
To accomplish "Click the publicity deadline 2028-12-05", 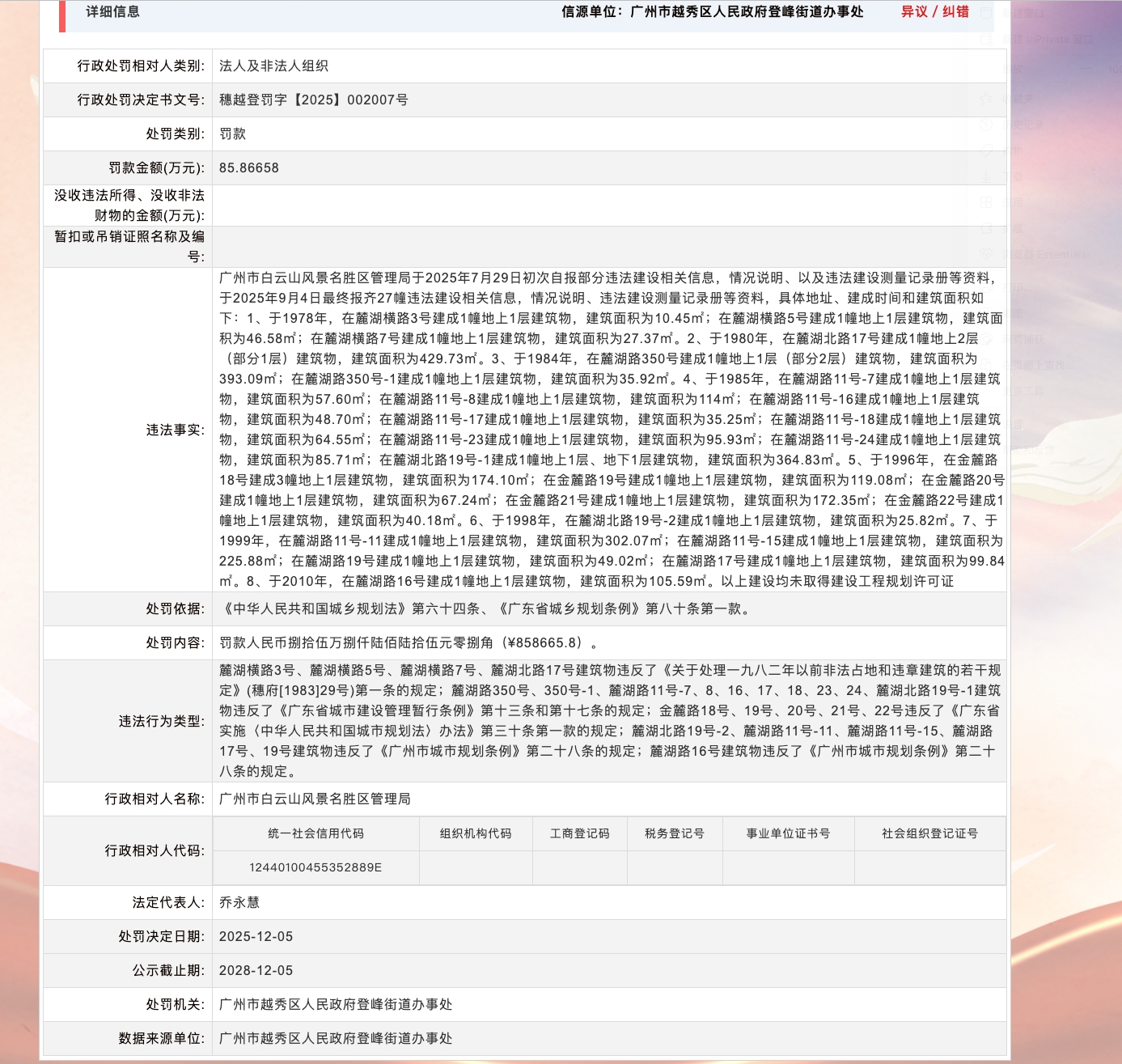I will (x=256, y=971).
